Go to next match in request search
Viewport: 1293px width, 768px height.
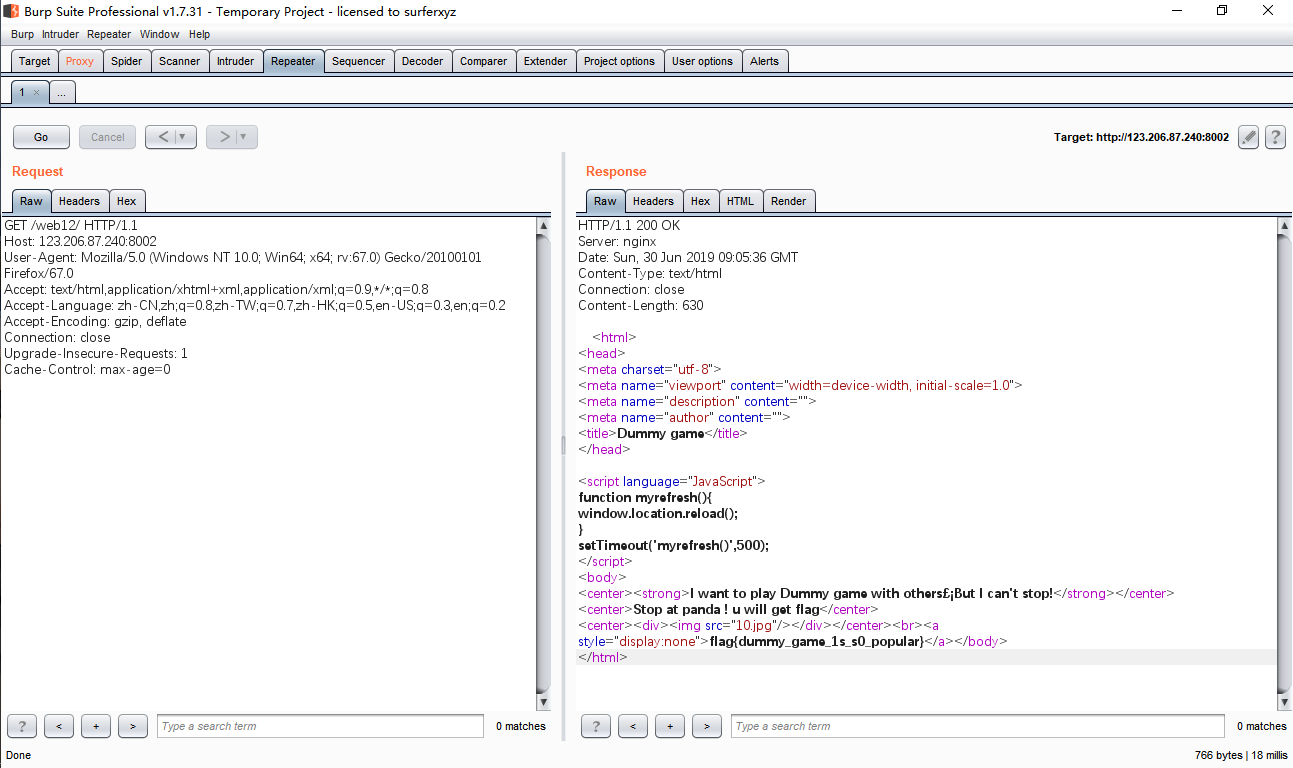click(133, 726)
